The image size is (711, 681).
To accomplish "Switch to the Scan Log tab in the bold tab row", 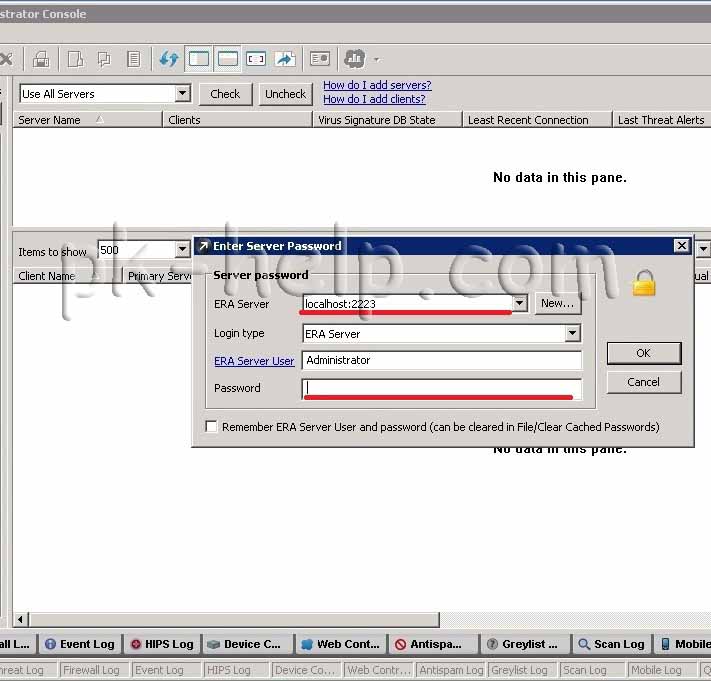I will (612, 644).
